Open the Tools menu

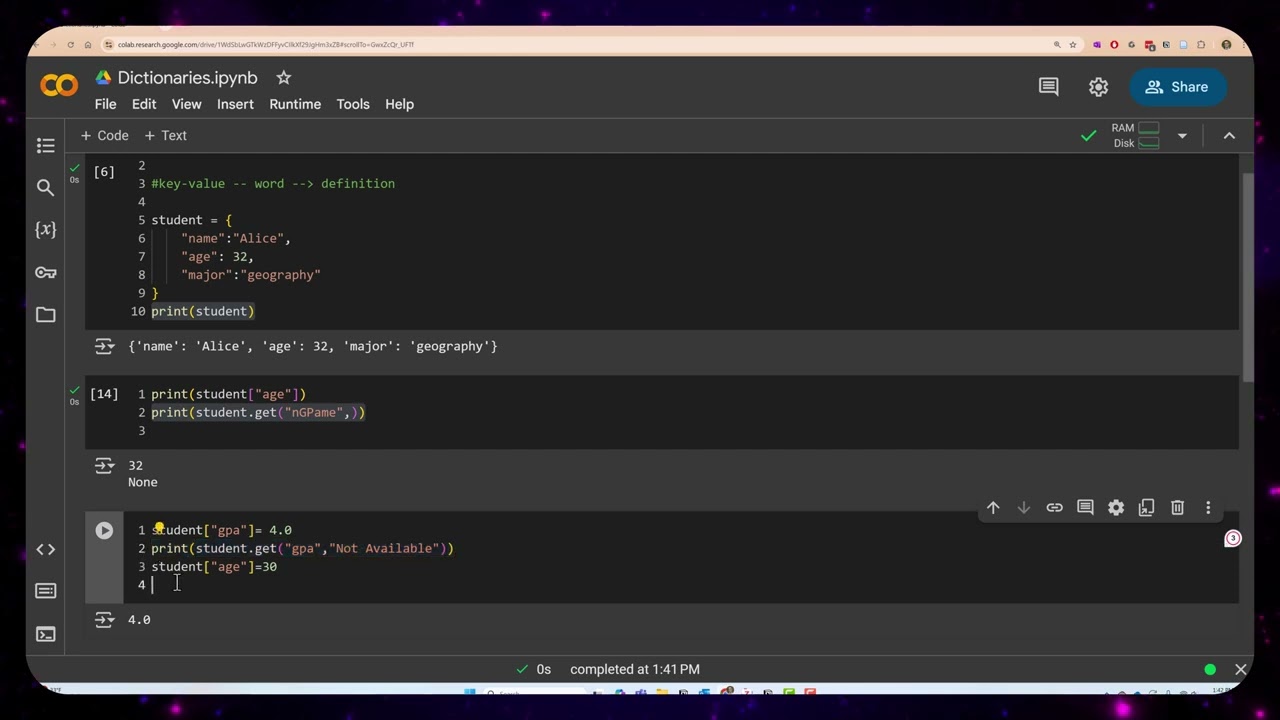(x=353, y=104)
